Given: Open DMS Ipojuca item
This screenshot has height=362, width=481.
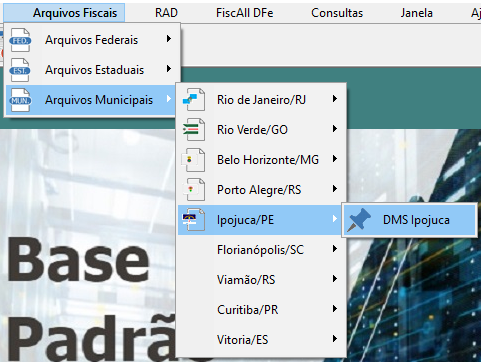Looking at the screenshot, I should (x=410, y=220).
